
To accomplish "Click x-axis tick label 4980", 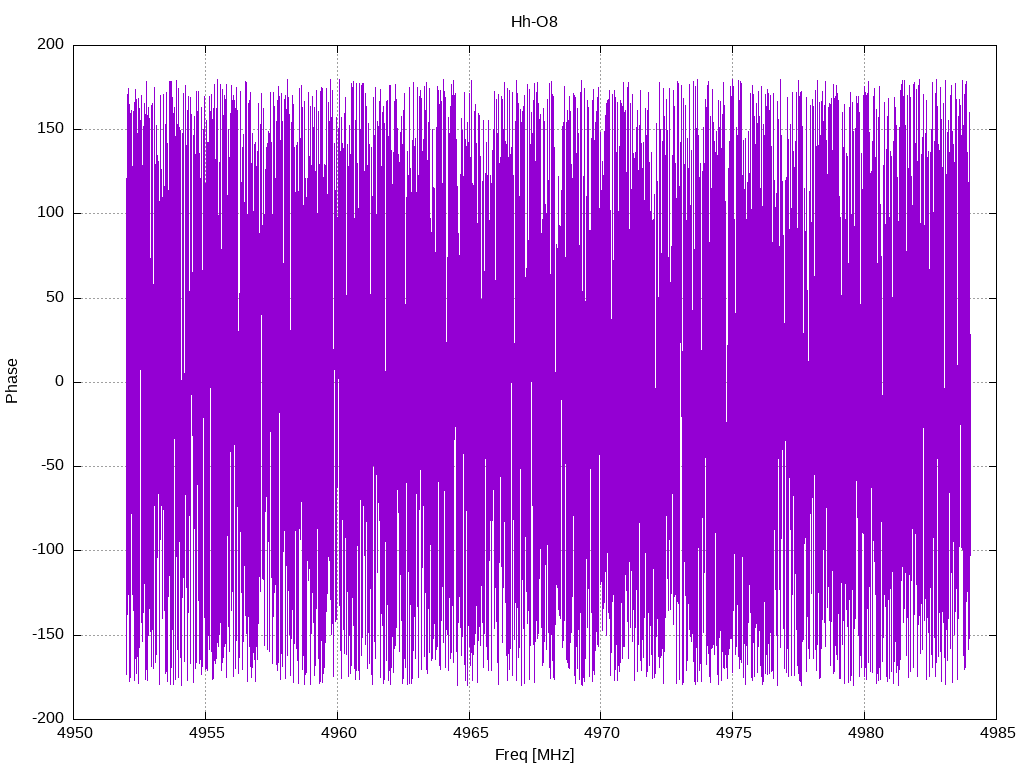I will [x=865, y=733].
